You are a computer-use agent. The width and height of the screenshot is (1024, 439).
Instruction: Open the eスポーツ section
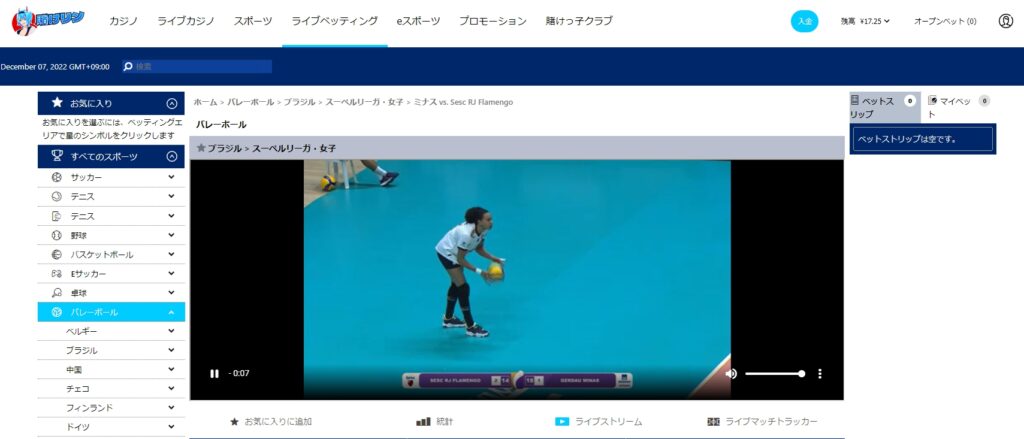pos(418,21)
